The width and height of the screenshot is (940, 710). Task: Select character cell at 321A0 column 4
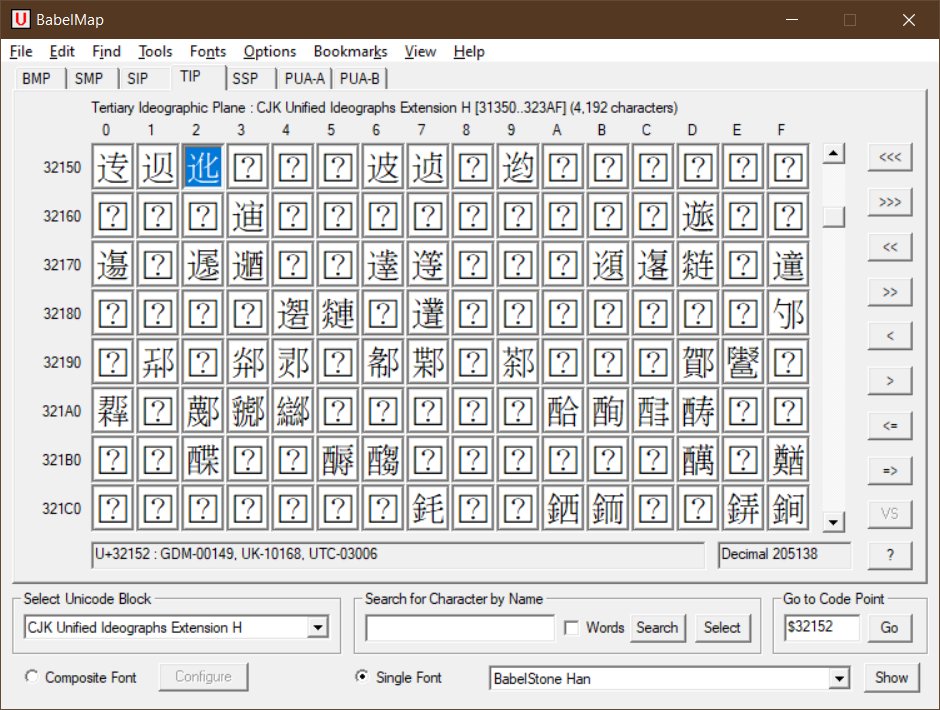293,411
